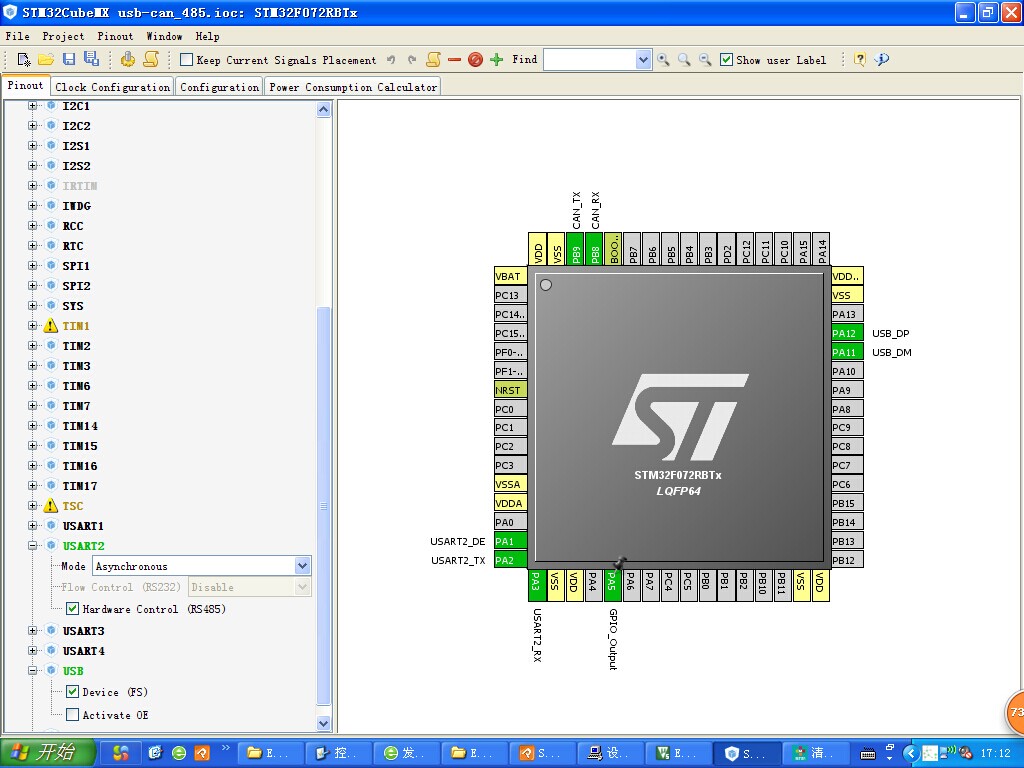This screenshot has height=768, width=1024.
Task: Click the red minus toolbar icon
Action: coord(455,60)
